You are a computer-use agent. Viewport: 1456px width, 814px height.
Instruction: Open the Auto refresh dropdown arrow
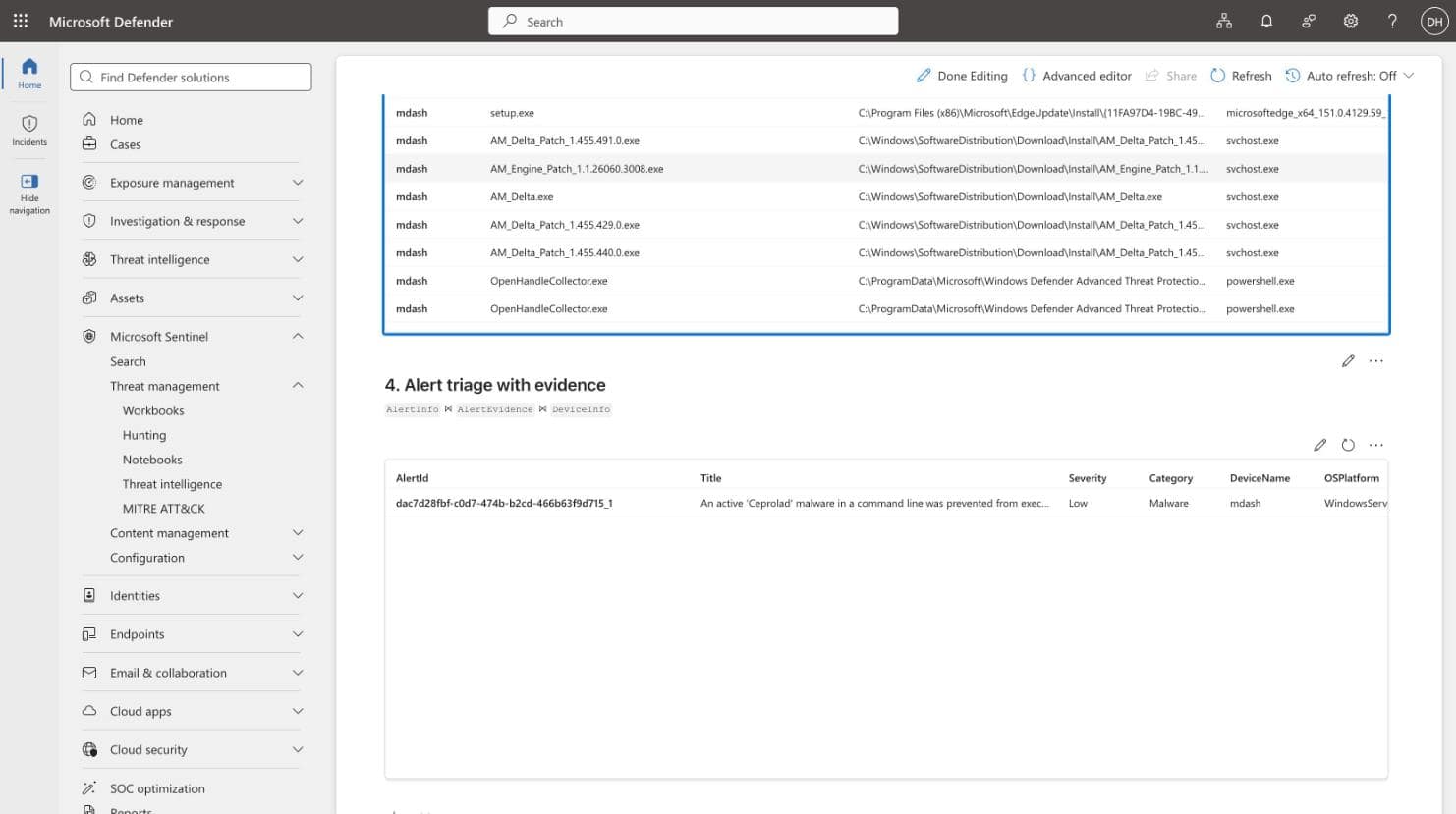click(1409, 76)
